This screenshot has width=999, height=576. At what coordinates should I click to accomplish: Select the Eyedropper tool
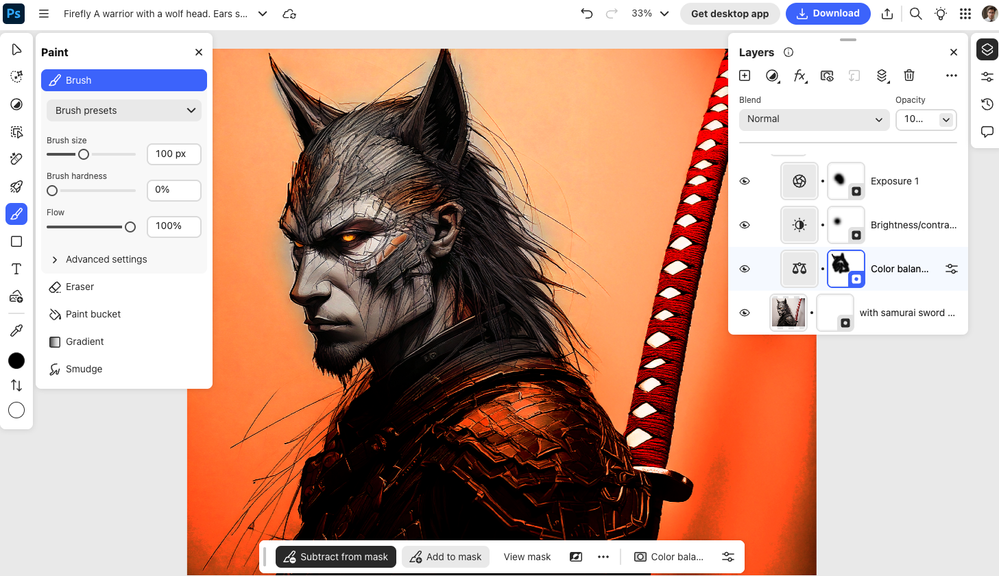(x=17, y=330)
